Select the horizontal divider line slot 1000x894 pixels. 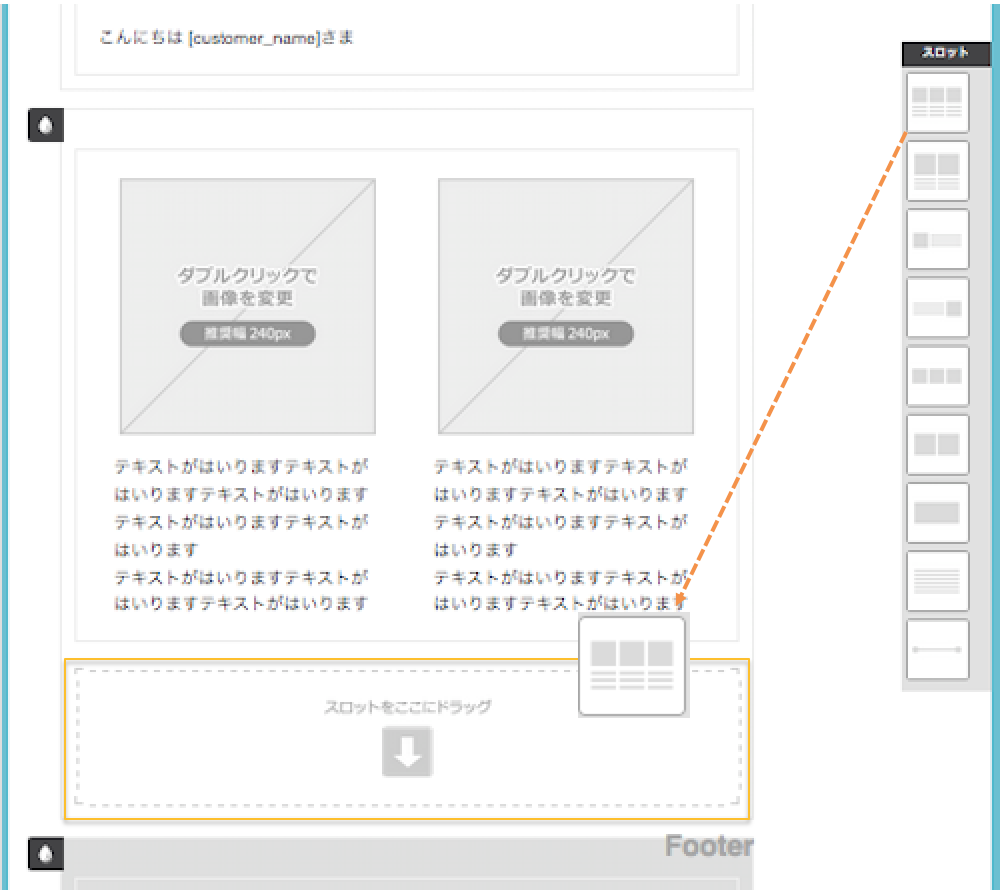click(937, 649)
